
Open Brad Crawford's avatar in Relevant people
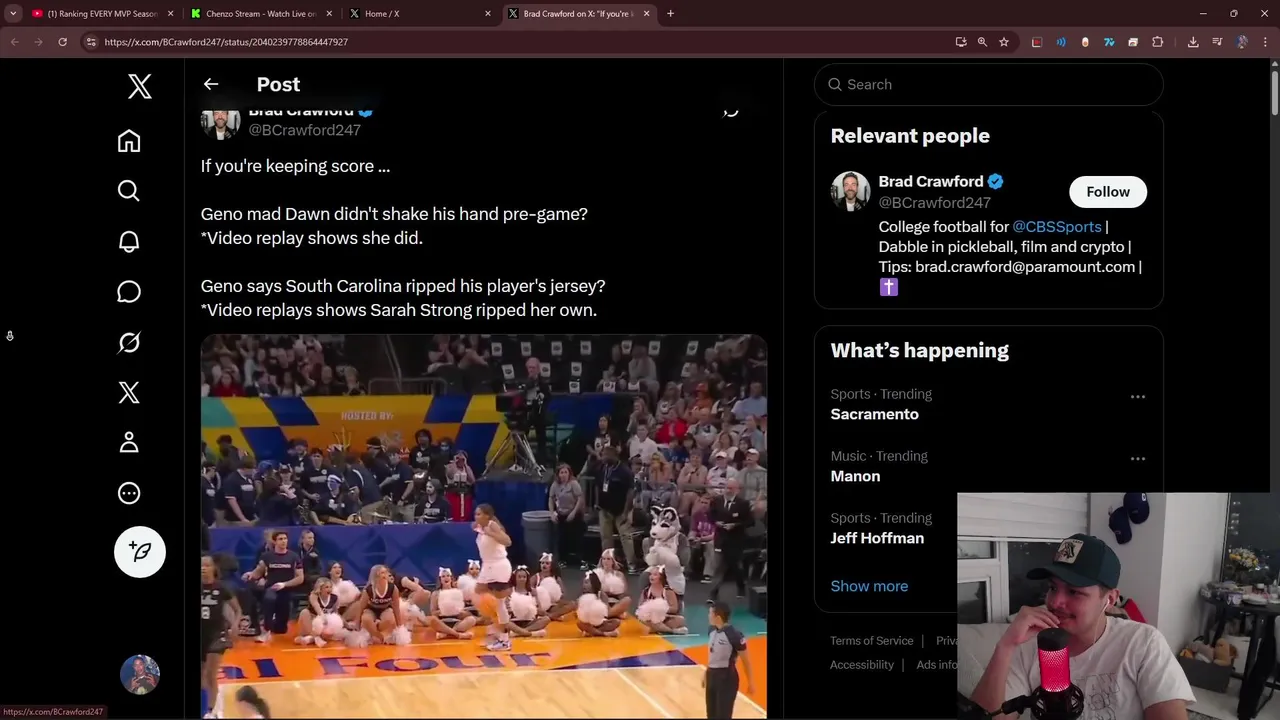850,191
